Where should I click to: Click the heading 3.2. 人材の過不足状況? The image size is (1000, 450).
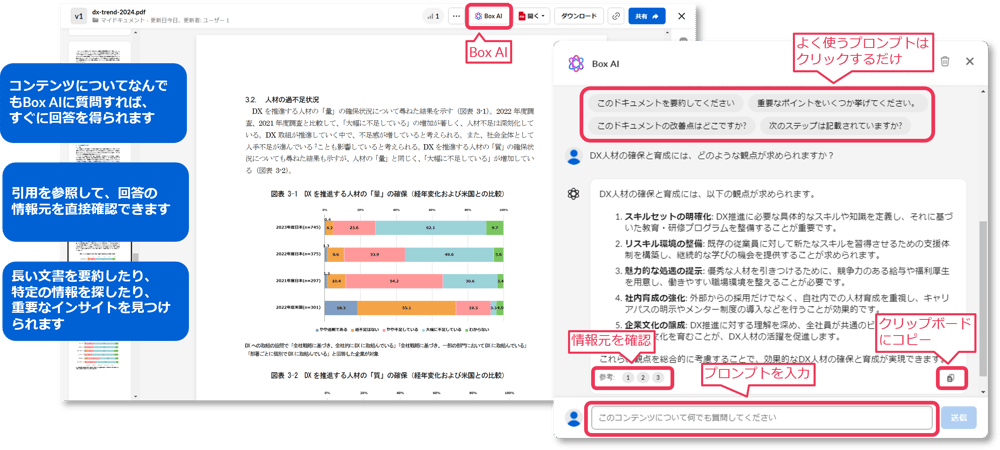(281, 99)
